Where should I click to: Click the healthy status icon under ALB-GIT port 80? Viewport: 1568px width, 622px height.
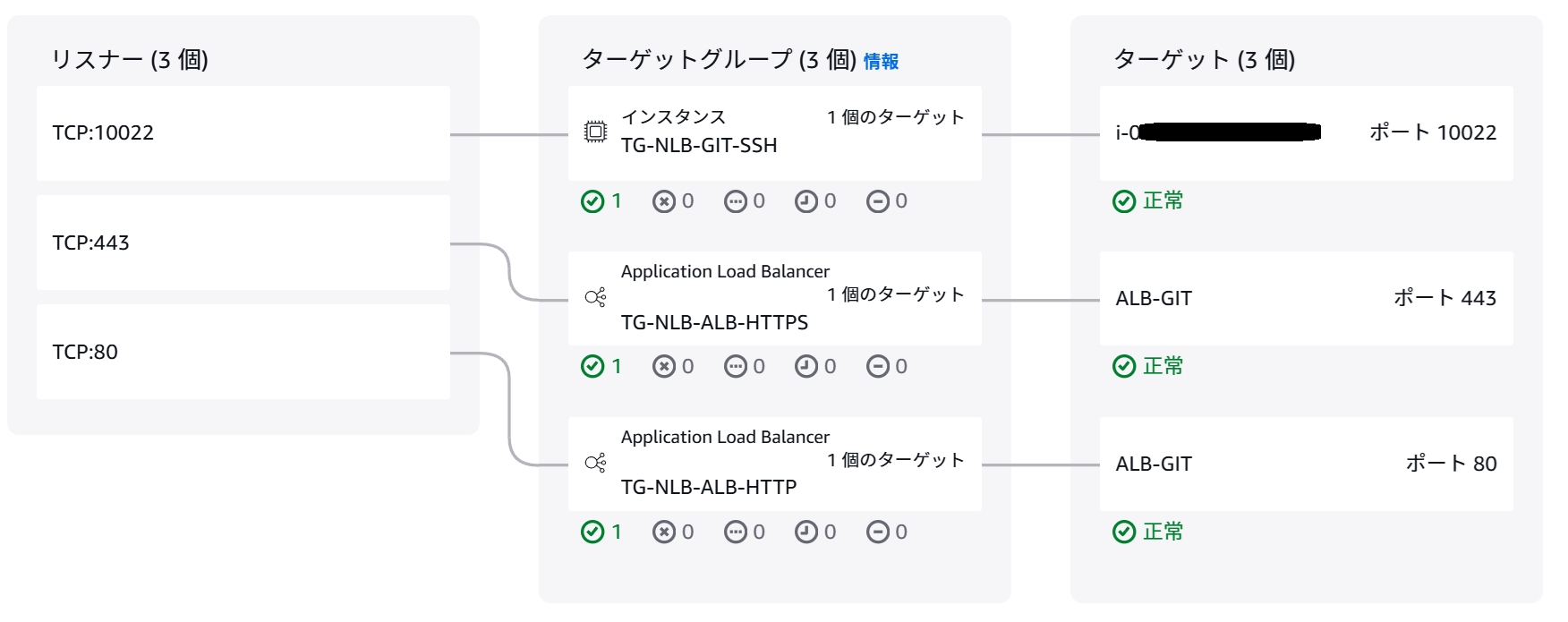point(1124,533)
